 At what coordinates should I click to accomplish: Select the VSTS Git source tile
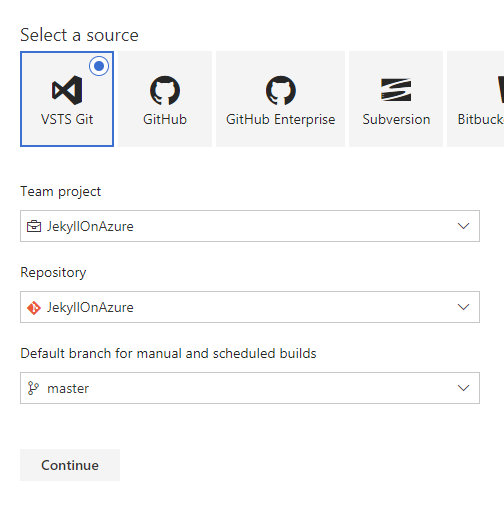67,99
